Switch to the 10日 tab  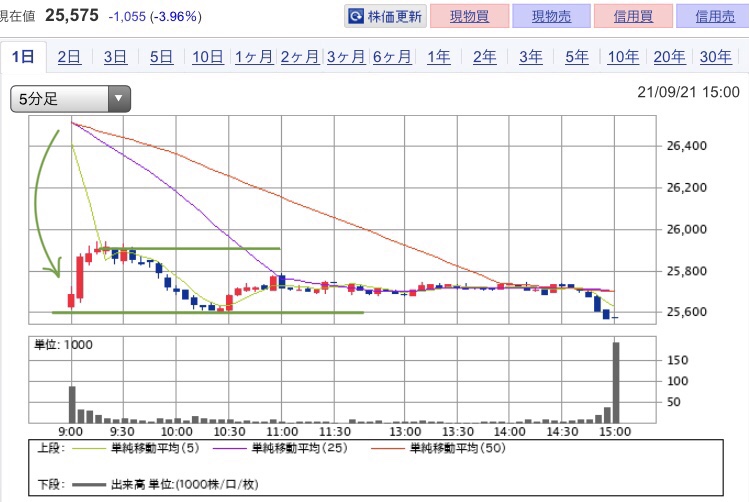207,57
